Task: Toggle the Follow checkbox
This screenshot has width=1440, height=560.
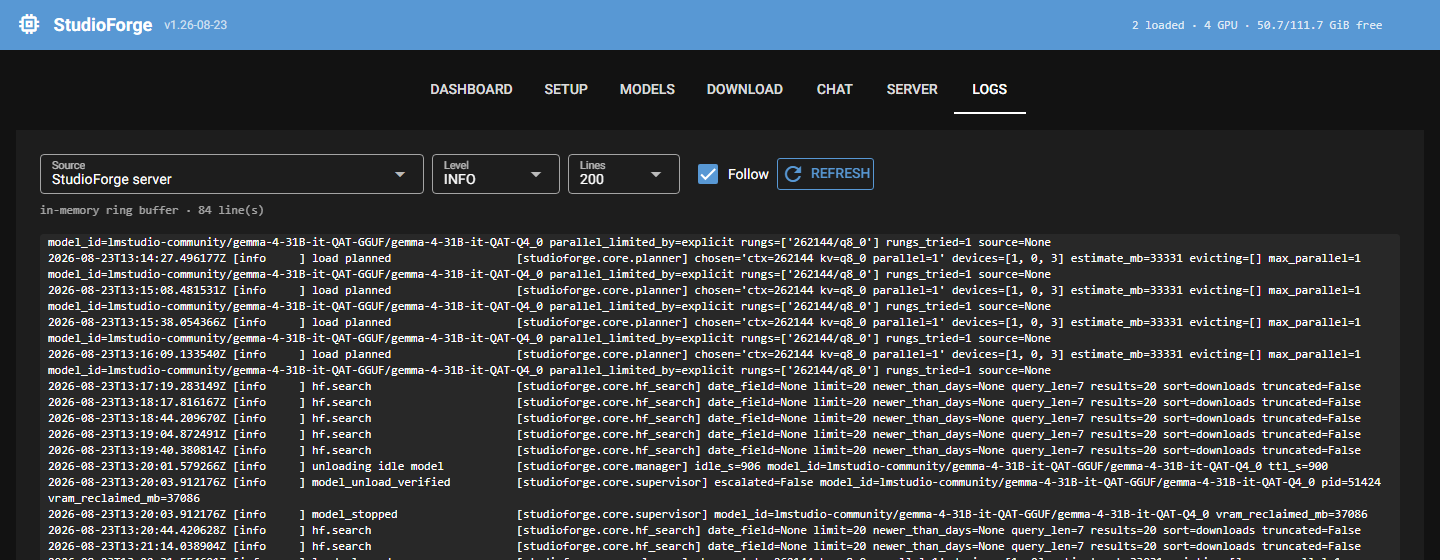Action: [708, 174]
